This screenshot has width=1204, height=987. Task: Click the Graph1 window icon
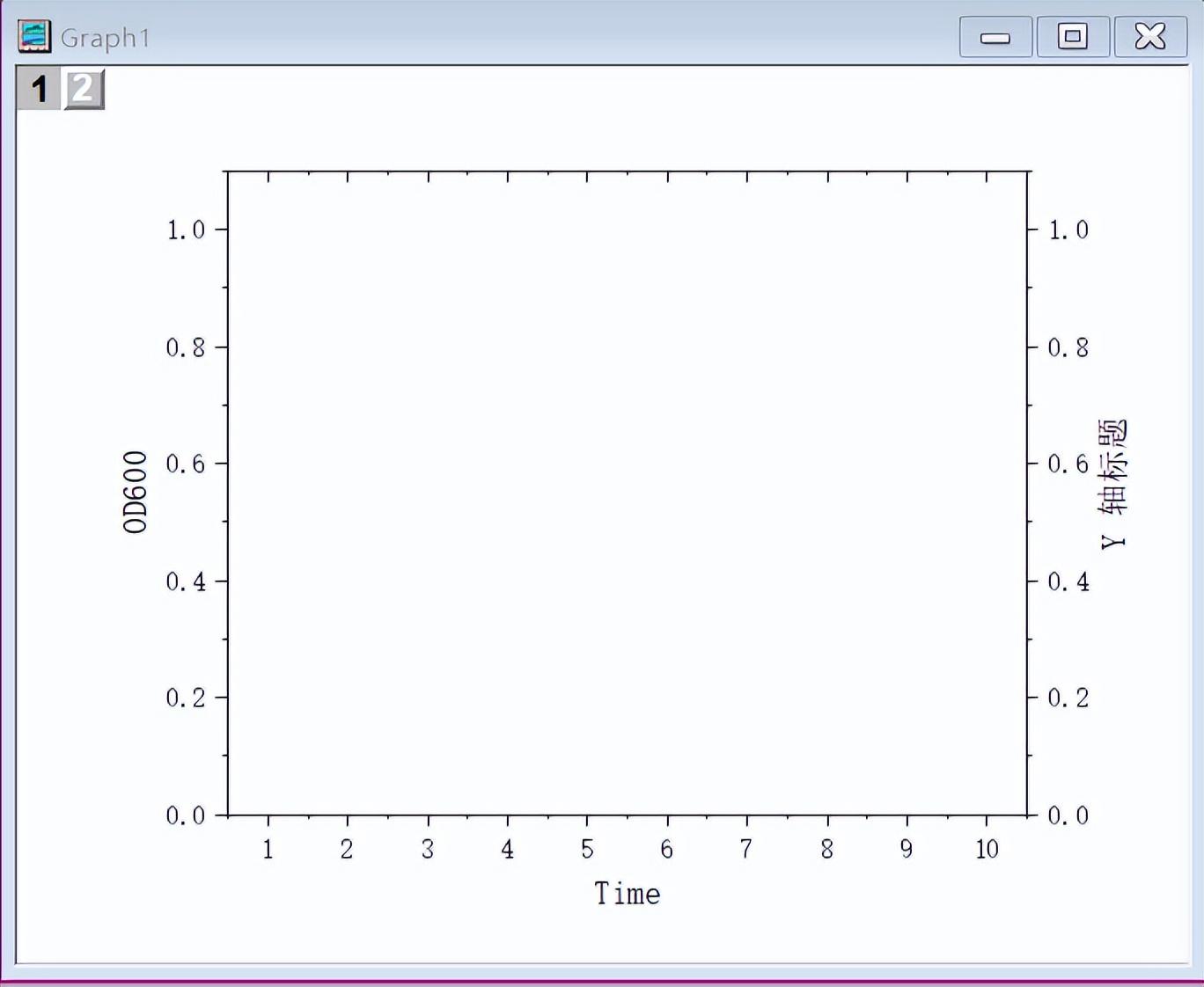[x=34, y=37]
